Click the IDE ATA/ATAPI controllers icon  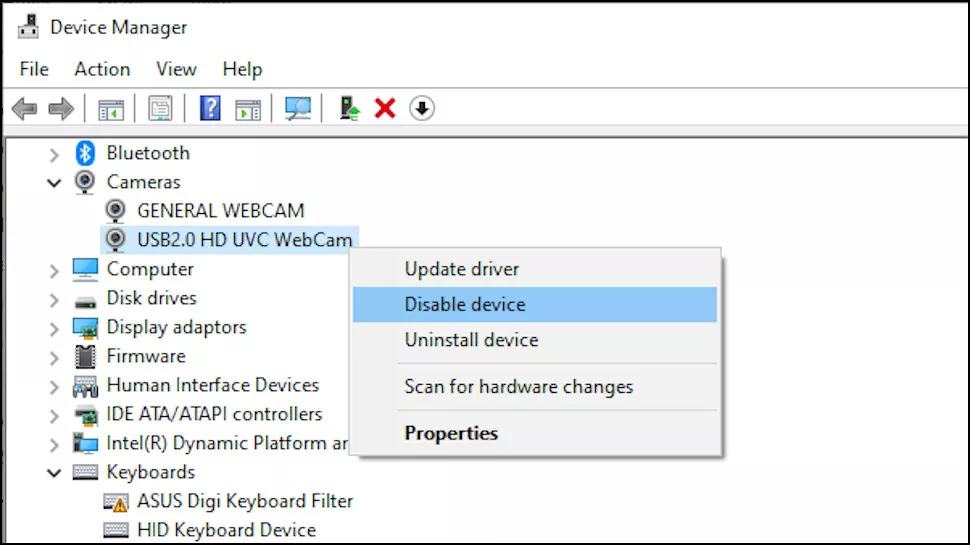point(86,415)
